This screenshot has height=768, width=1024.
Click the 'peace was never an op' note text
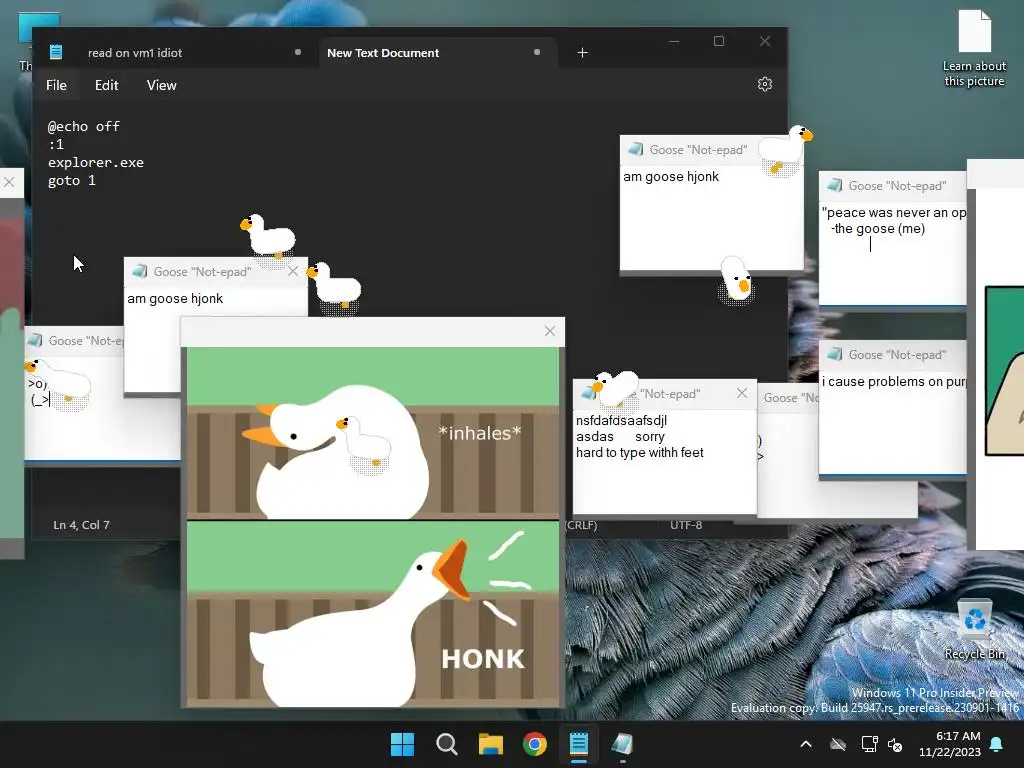pyautogui.click(x=894, y=213)
